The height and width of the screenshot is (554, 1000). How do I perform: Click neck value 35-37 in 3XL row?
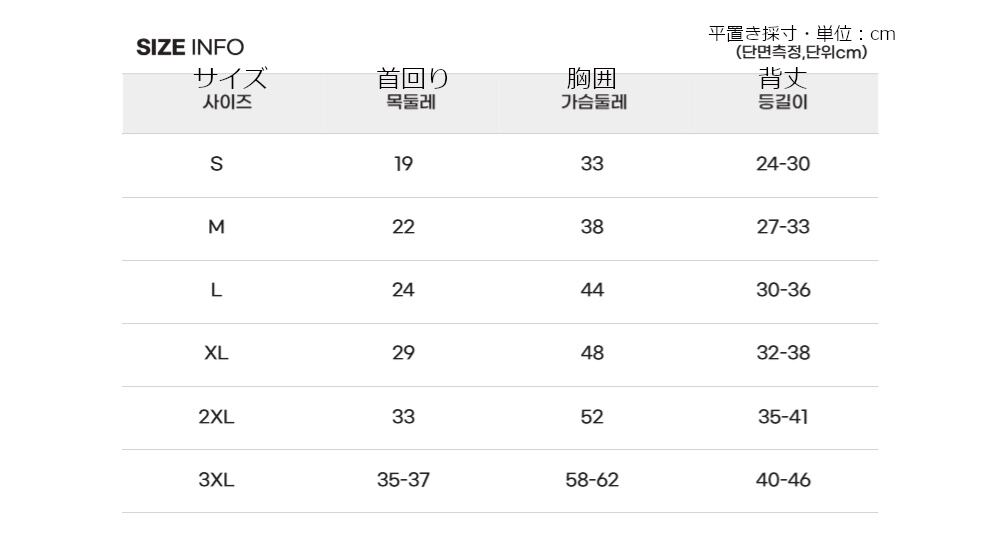(x=403, y=480)
